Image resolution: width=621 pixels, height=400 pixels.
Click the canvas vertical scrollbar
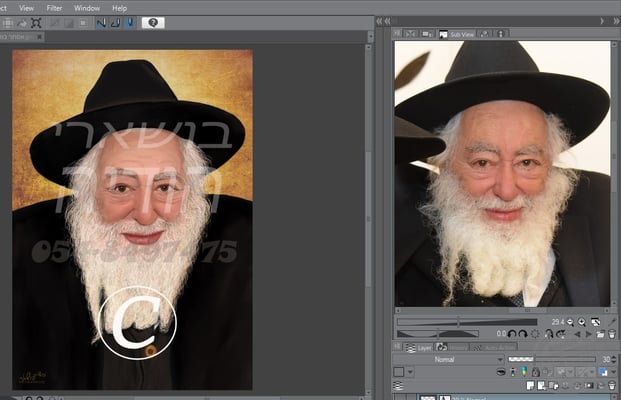click(369, 218)
